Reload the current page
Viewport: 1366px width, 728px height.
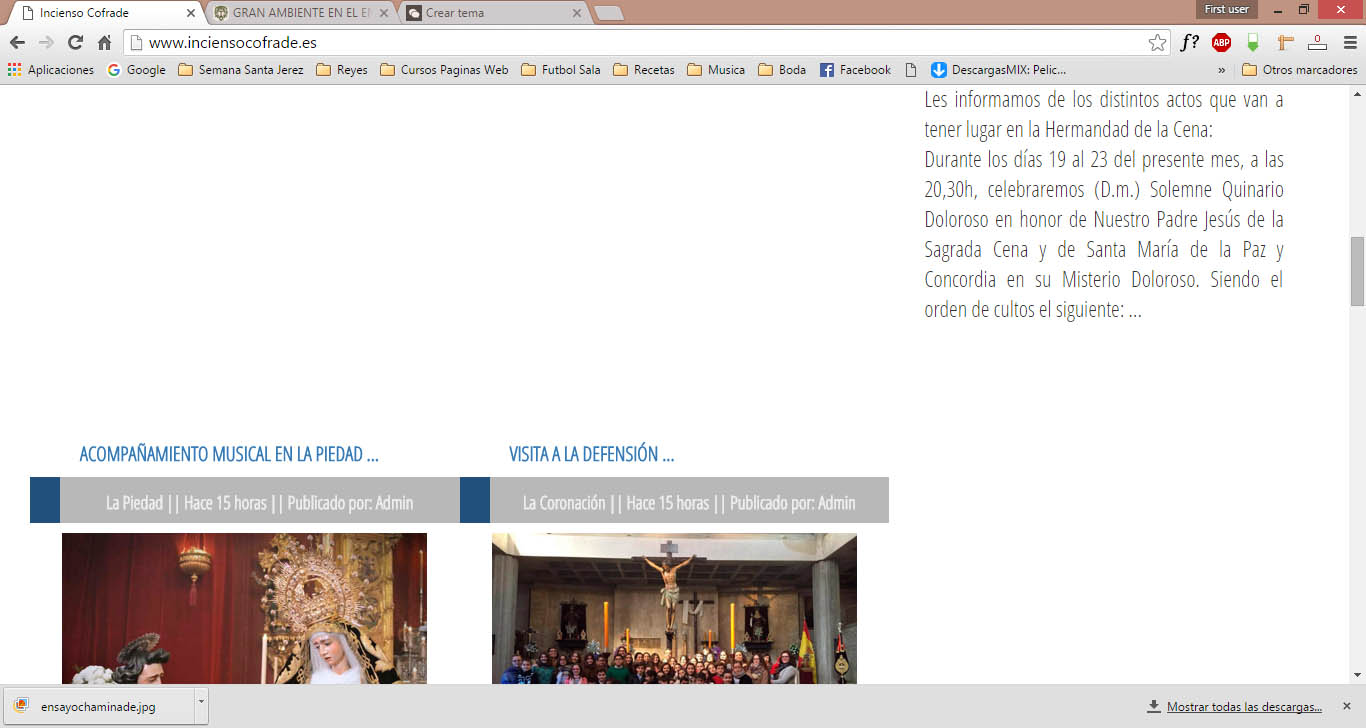75,42
